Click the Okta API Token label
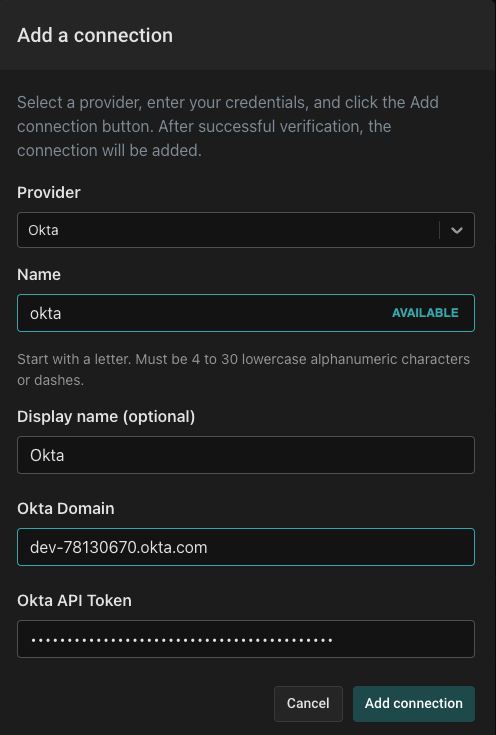This screenshot has width=496, height=735. (74, 600)
